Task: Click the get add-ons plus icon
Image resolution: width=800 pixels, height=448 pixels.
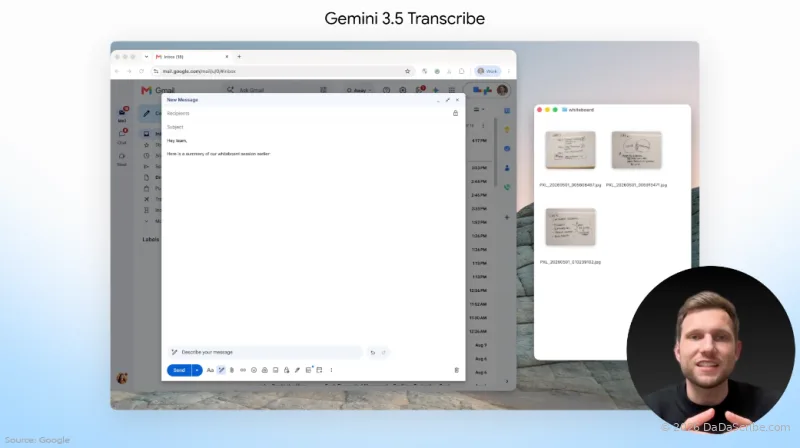Action: pyautogui.click(x=507, y=217)
